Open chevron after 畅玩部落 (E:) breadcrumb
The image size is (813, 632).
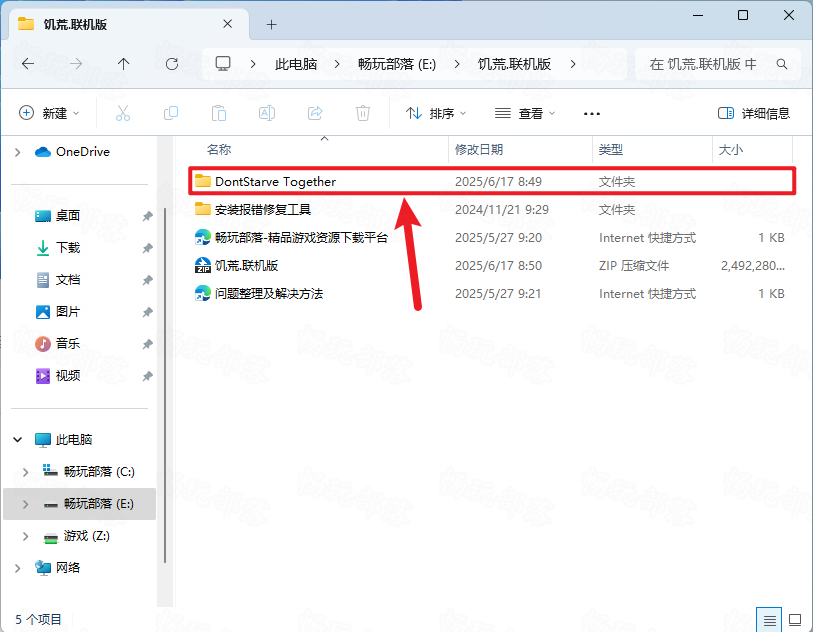coord(457,64)
